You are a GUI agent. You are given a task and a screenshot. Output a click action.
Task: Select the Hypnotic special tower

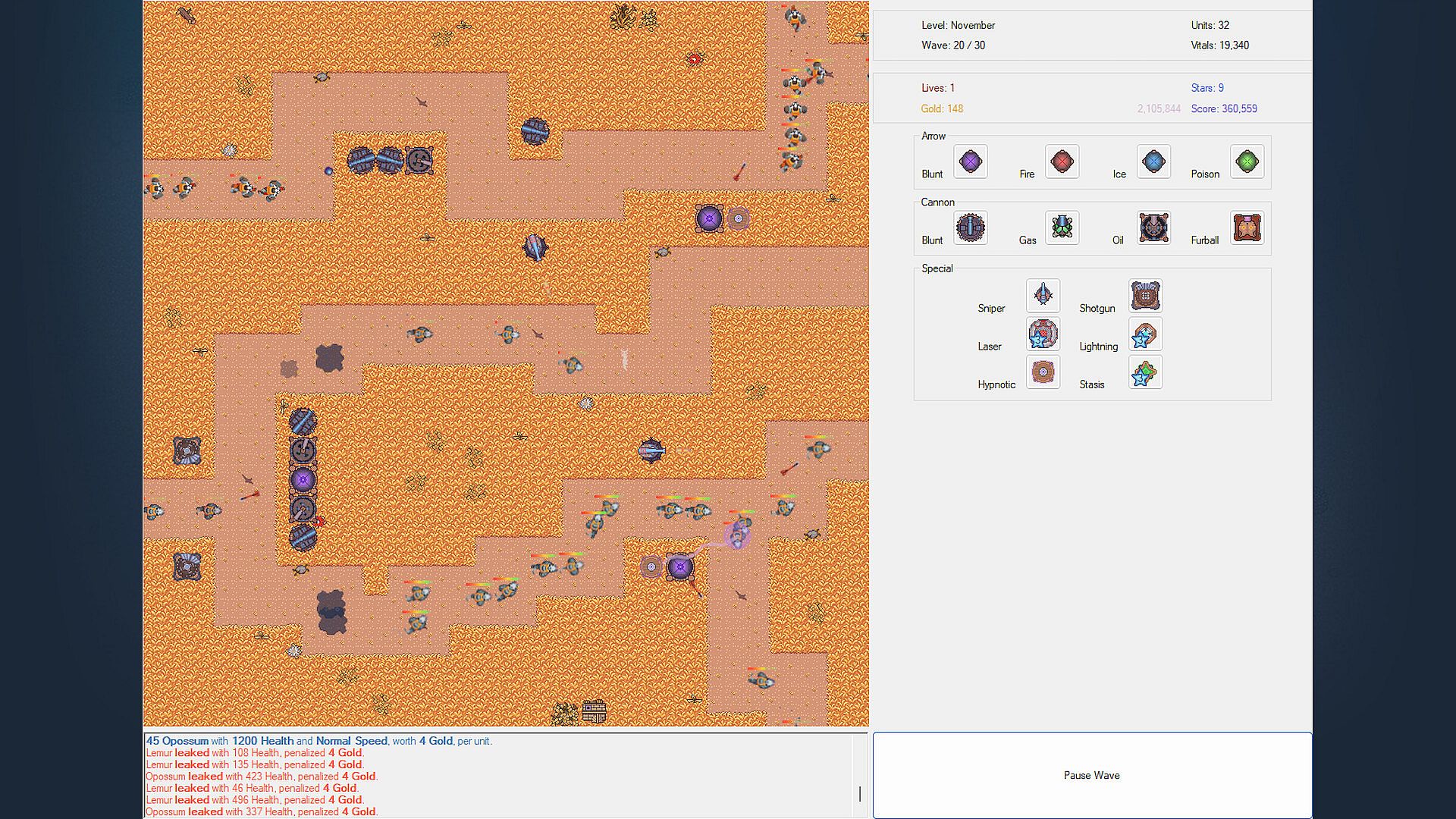1043,372
